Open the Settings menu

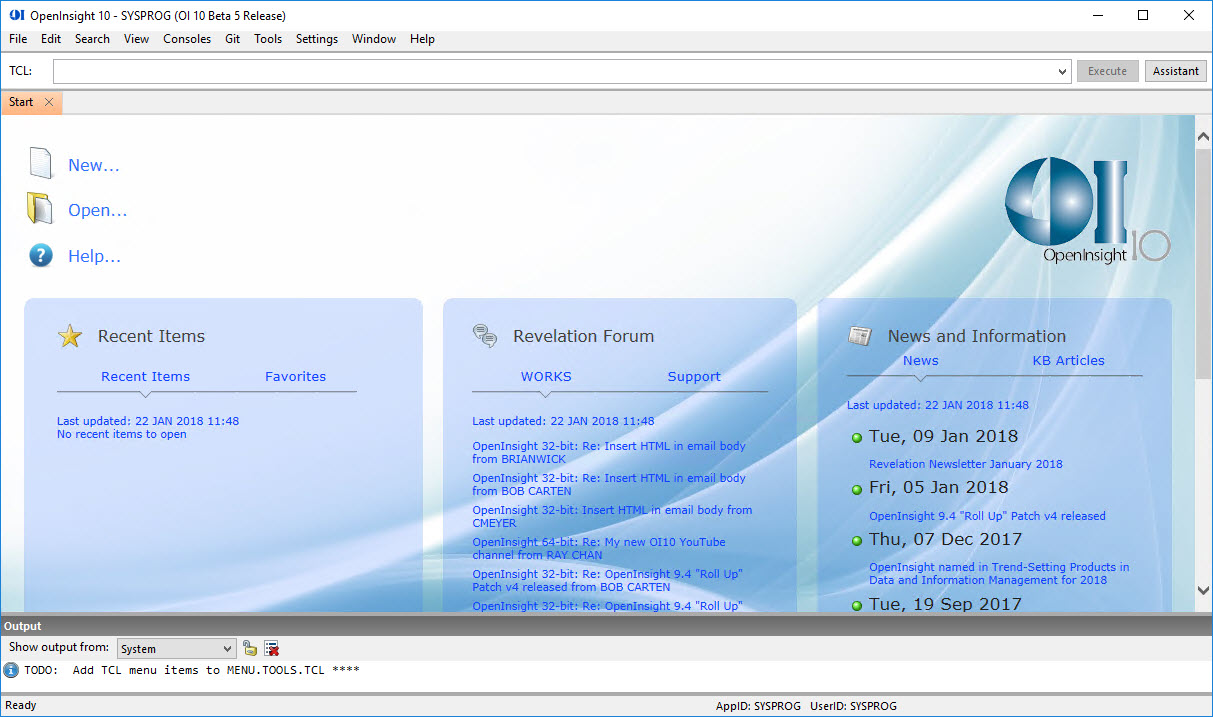317,39
